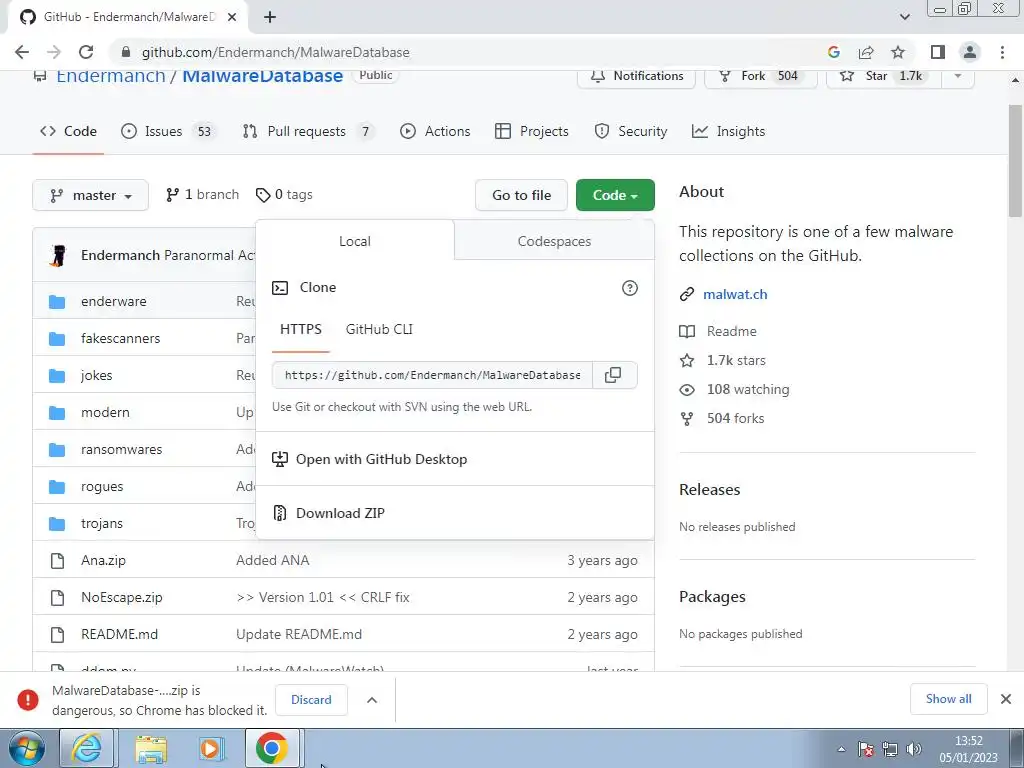Viewport: 1024px width, 768px height.
Task: Open the 1 branch link
Action: (x=202, y=195)
